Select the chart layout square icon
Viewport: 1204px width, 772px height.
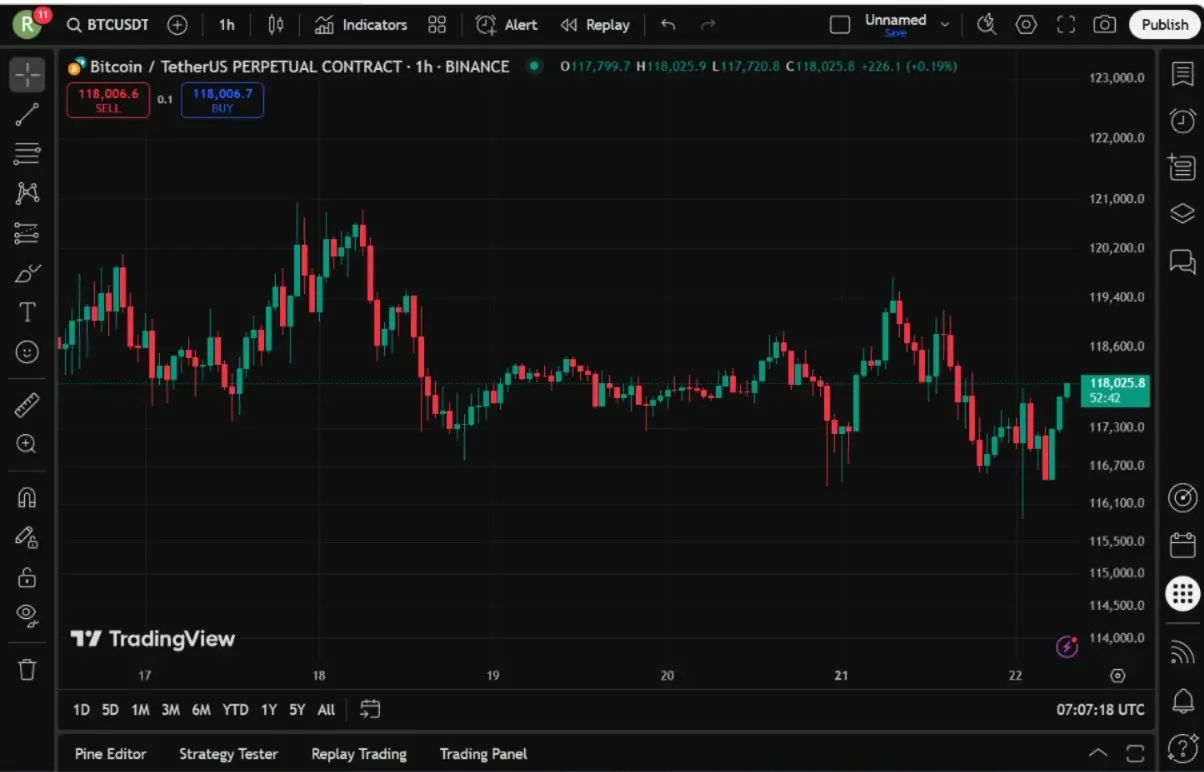tap(840, 25)
